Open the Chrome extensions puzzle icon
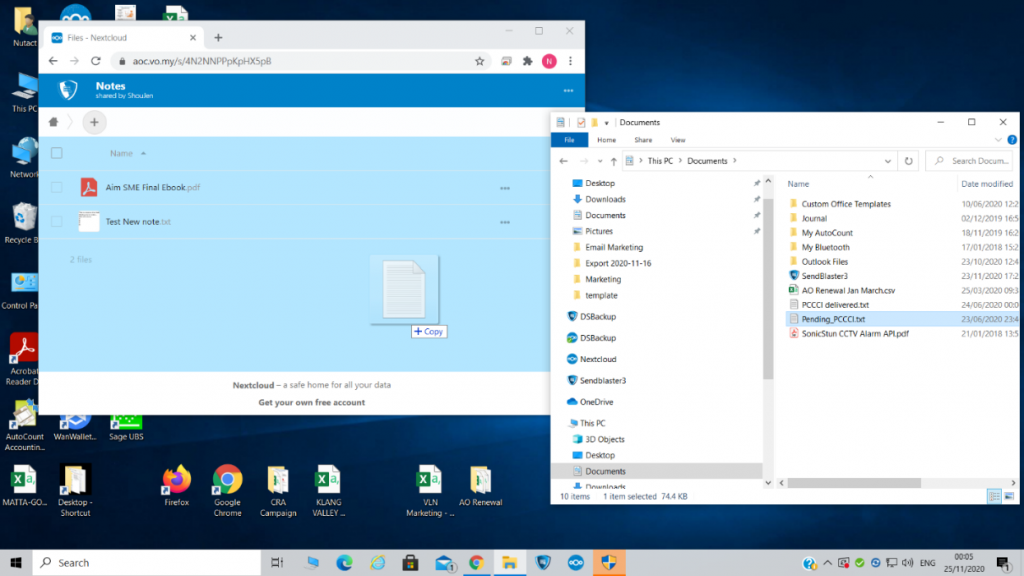This screenshot has width=1024, height=576. point(528,61)
